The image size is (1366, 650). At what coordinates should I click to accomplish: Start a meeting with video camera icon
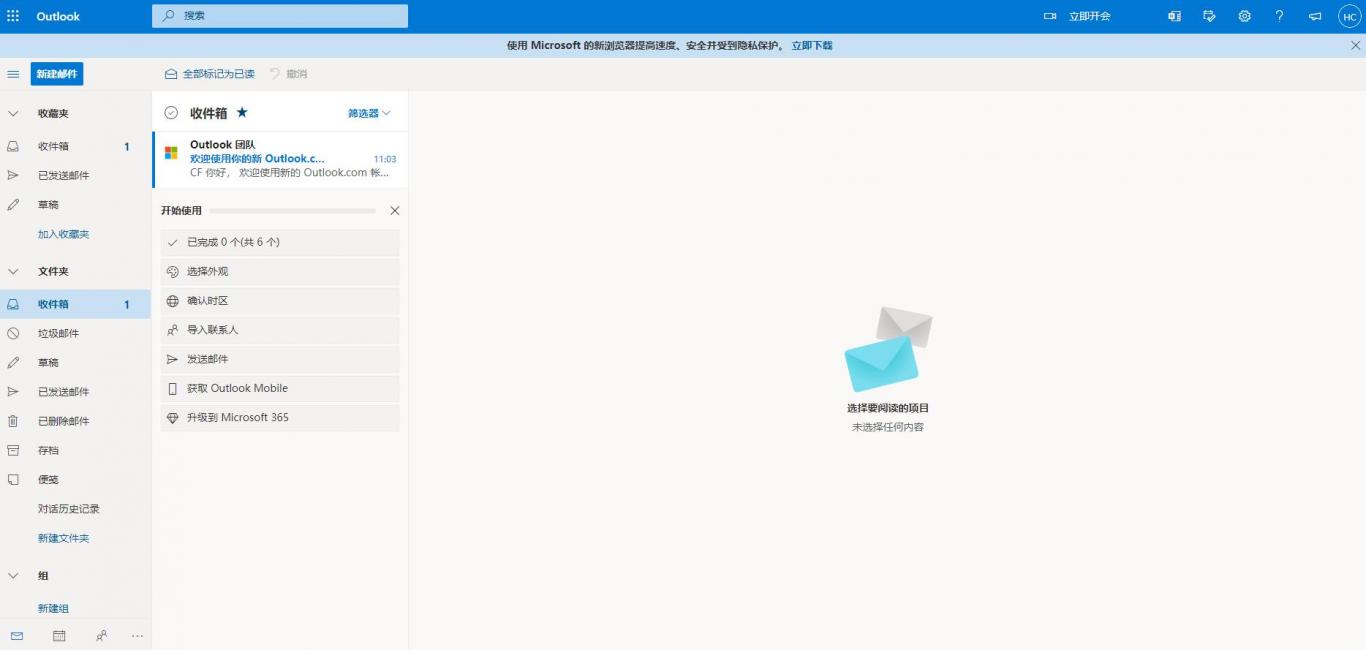pos(1050,16)
